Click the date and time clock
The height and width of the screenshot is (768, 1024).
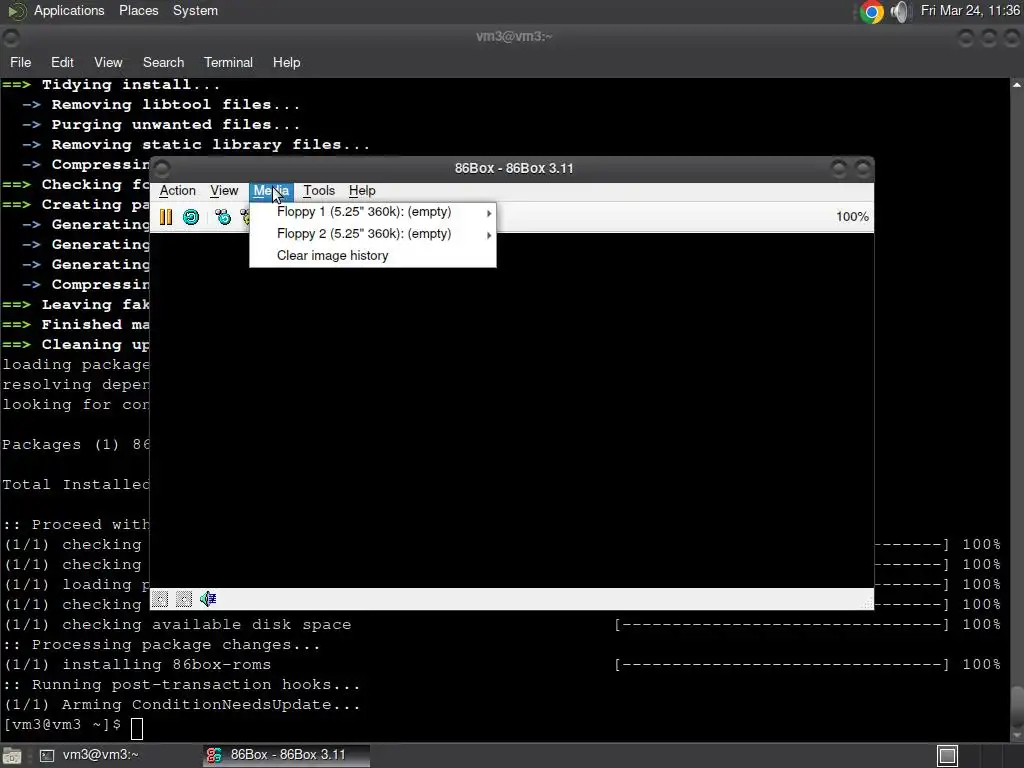pos(970,11)
